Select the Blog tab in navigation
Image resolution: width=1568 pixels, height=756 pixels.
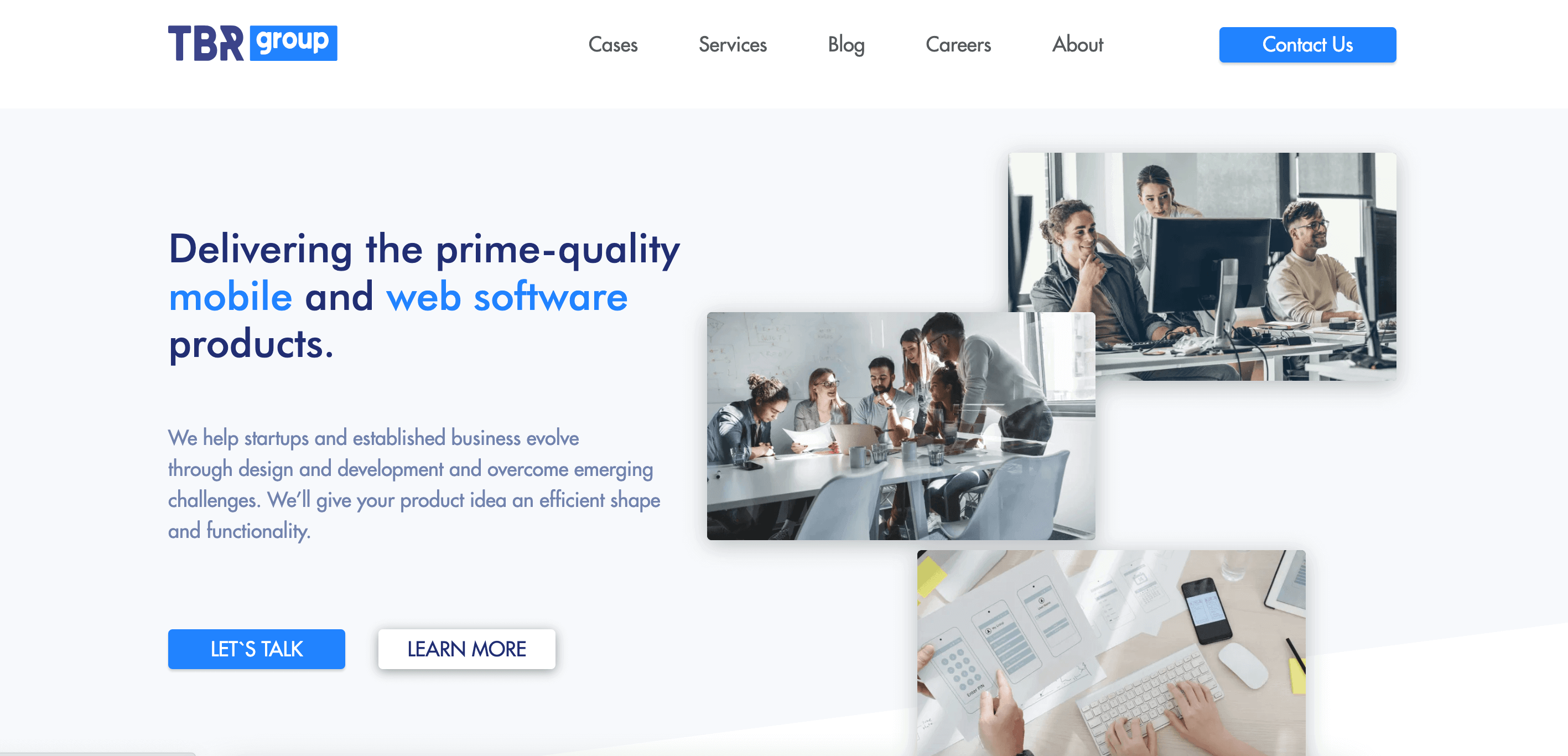pyautogui.click(x=846, y=43)
